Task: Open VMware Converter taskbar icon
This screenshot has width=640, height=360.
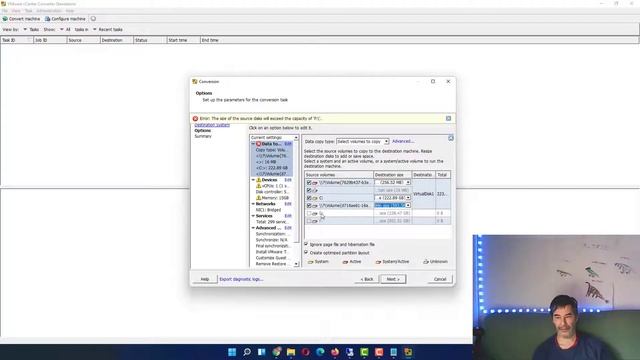Action: 408,352
